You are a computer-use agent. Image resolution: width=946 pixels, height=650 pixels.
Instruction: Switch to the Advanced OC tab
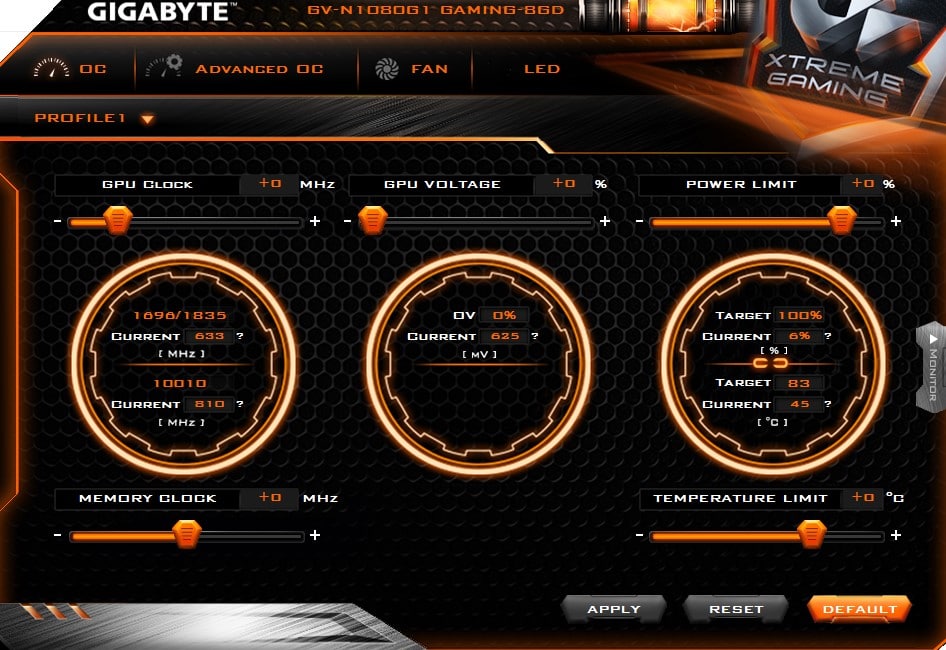235,69
